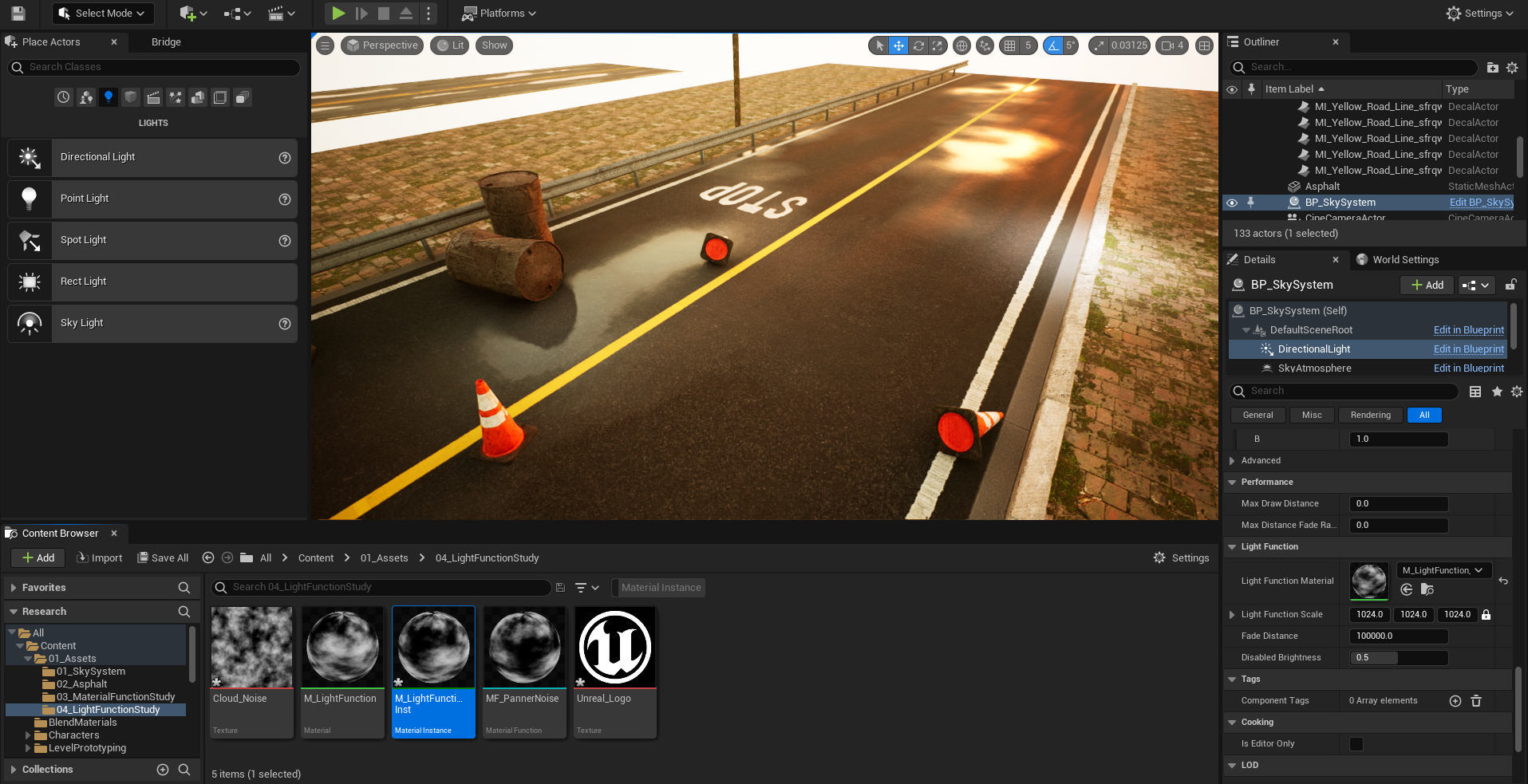
Task: Switch to the Bridge tab
Action: tap(166, 42)
